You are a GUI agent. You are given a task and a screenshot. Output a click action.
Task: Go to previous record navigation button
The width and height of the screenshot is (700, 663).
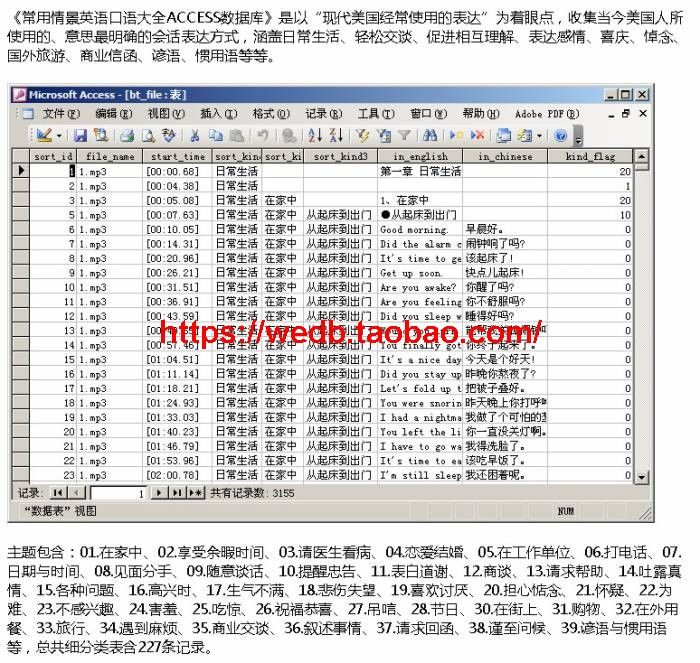[76, 492]
